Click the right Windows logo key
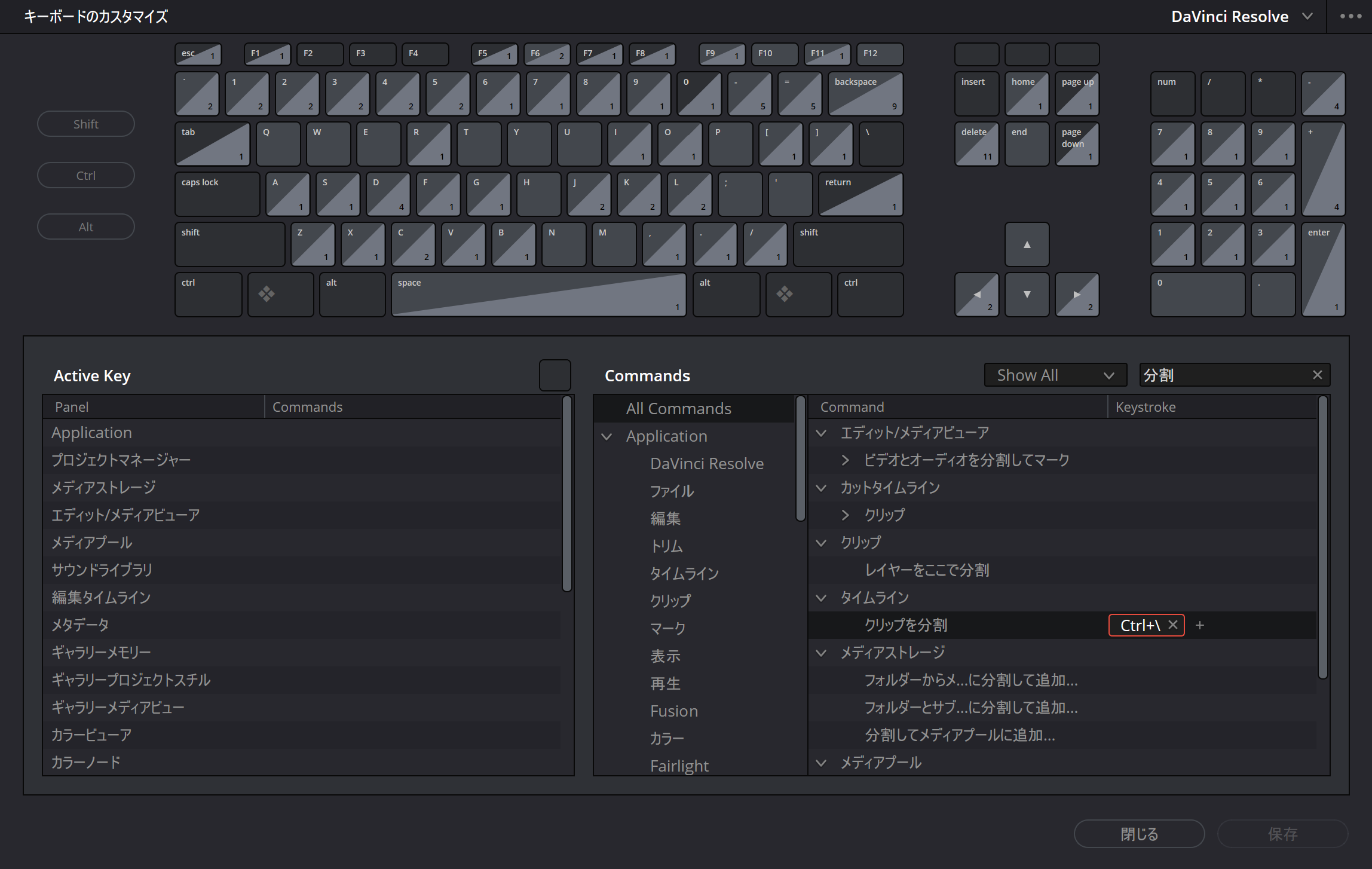1372x869 pixels. click(x=798, y=295)
